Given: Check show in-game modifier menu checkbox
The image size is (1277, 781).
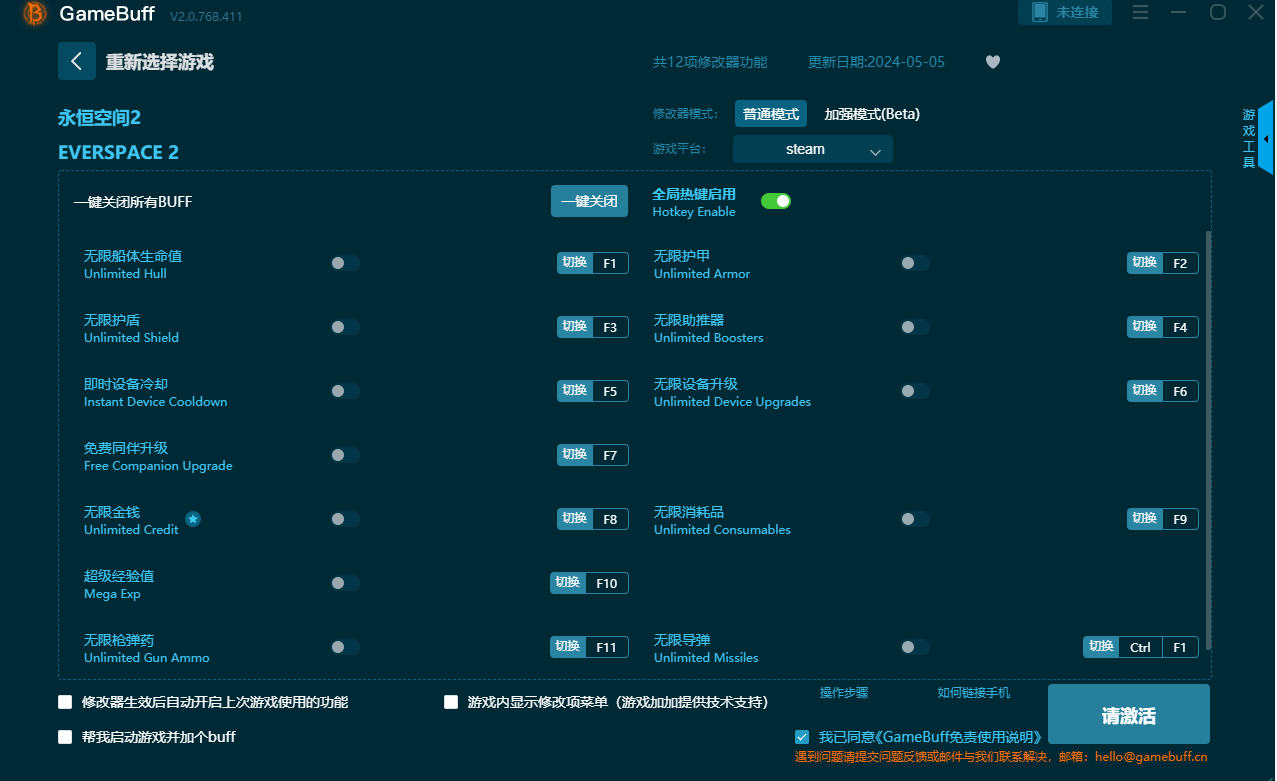Looking at the screenshot, I should coord(451,702).
